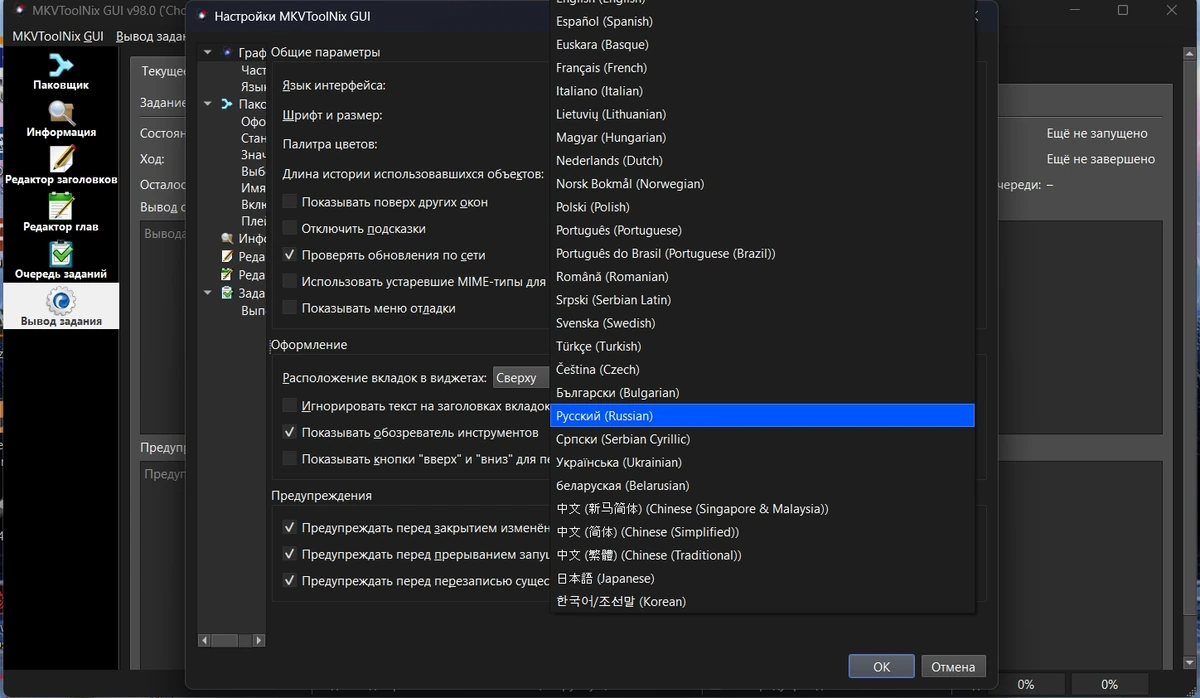Enable Отключить подсказки checkbox
Screen dimensions: 1200x698
click(x=290, y=229)
